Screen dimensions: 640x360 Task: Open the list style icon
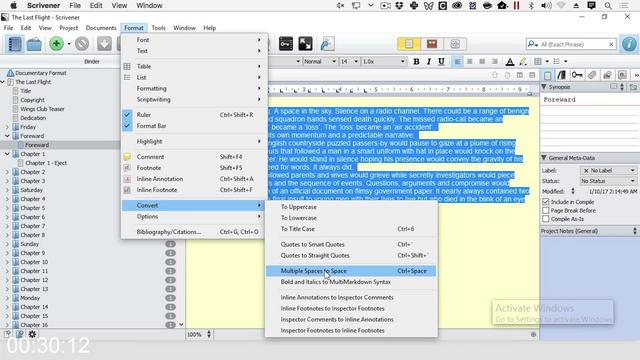pyautogui.click(x=556, y=62)
